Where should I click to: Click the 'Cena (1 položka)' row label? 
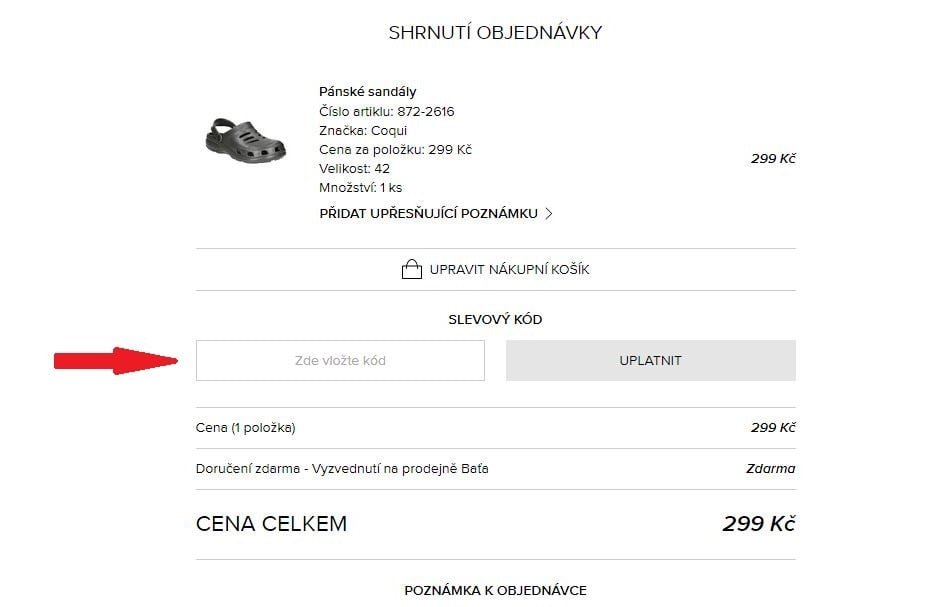tap(246, 428)
